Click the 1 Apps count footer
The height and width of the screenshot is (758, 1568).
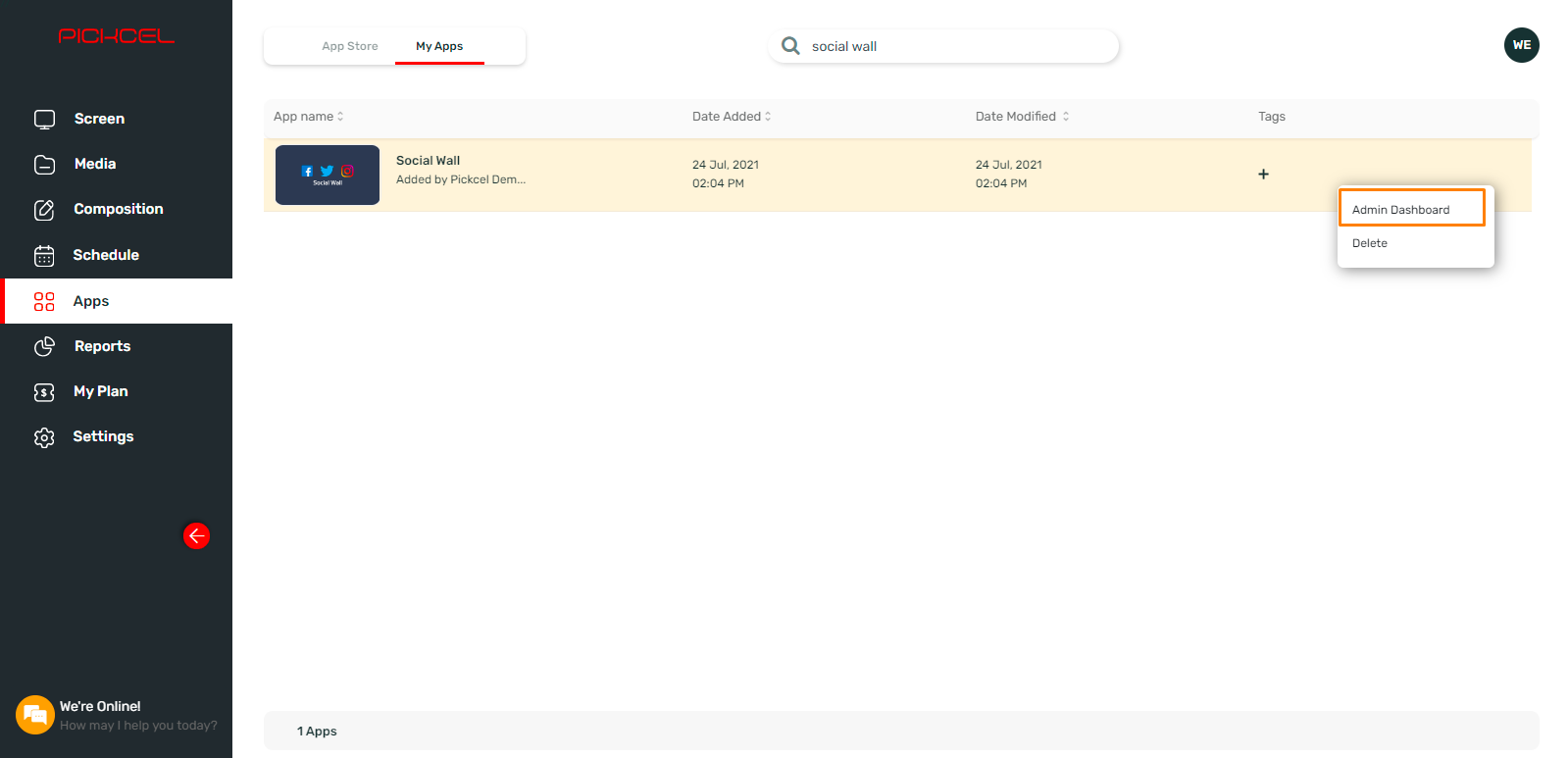click(317, 731)
